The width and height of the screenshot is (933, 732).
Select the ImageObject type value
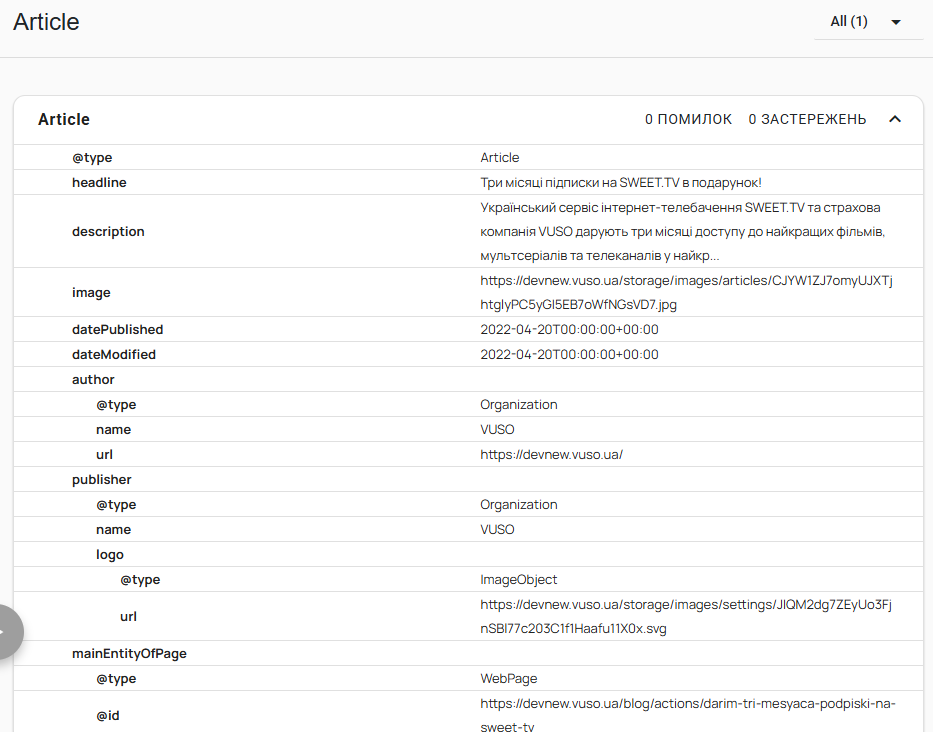point(518,579)
